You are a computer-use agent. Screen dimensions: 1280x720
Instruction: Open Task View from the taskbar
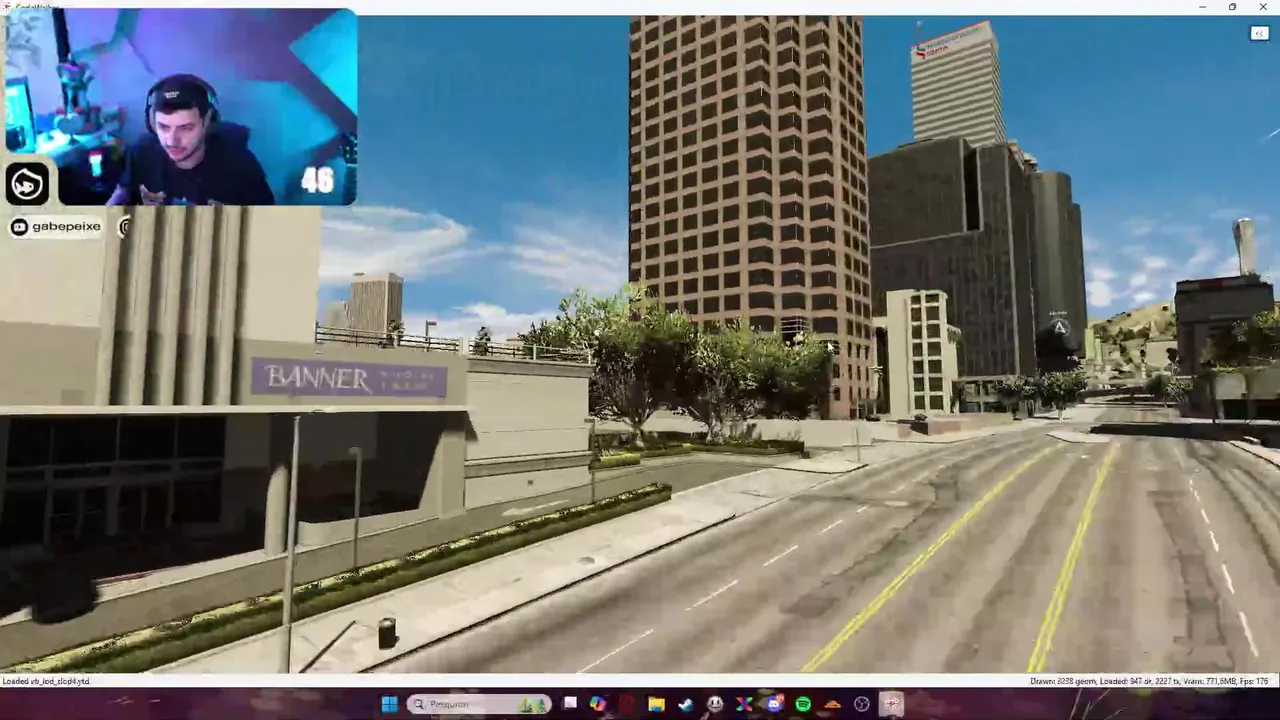[x=570, y=704]
